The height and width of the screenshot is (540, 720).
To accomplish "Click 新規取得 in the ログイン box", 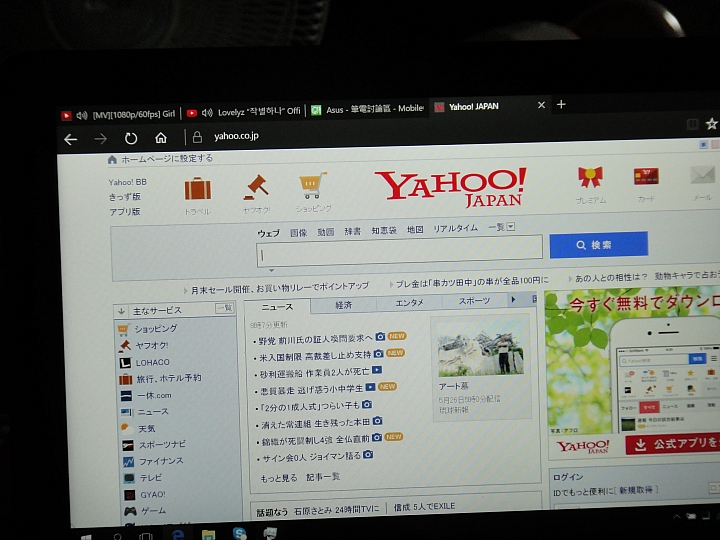I will pyautogui.click(x=636, y=490).
